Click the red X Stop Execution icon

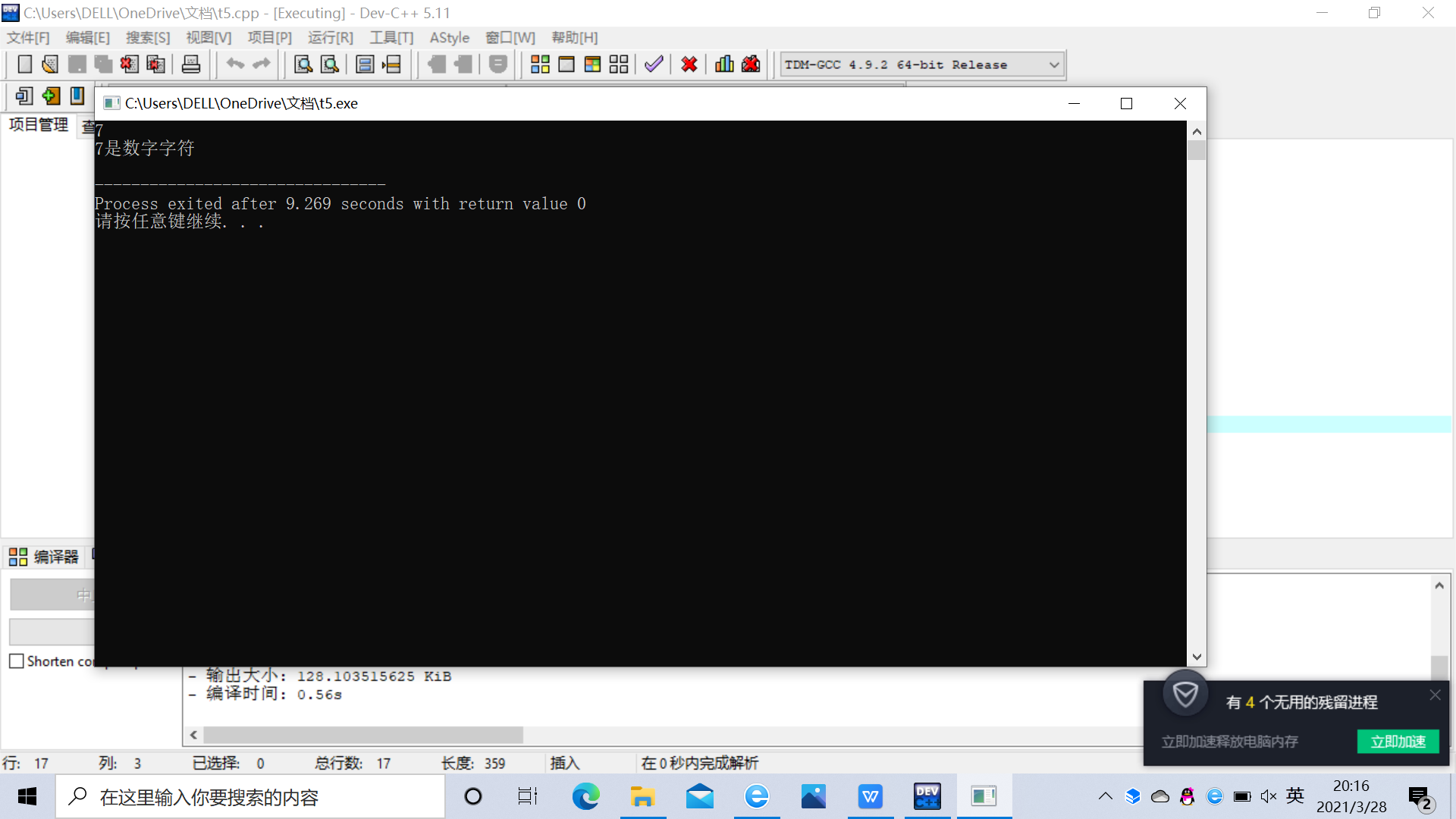(689, 64)
